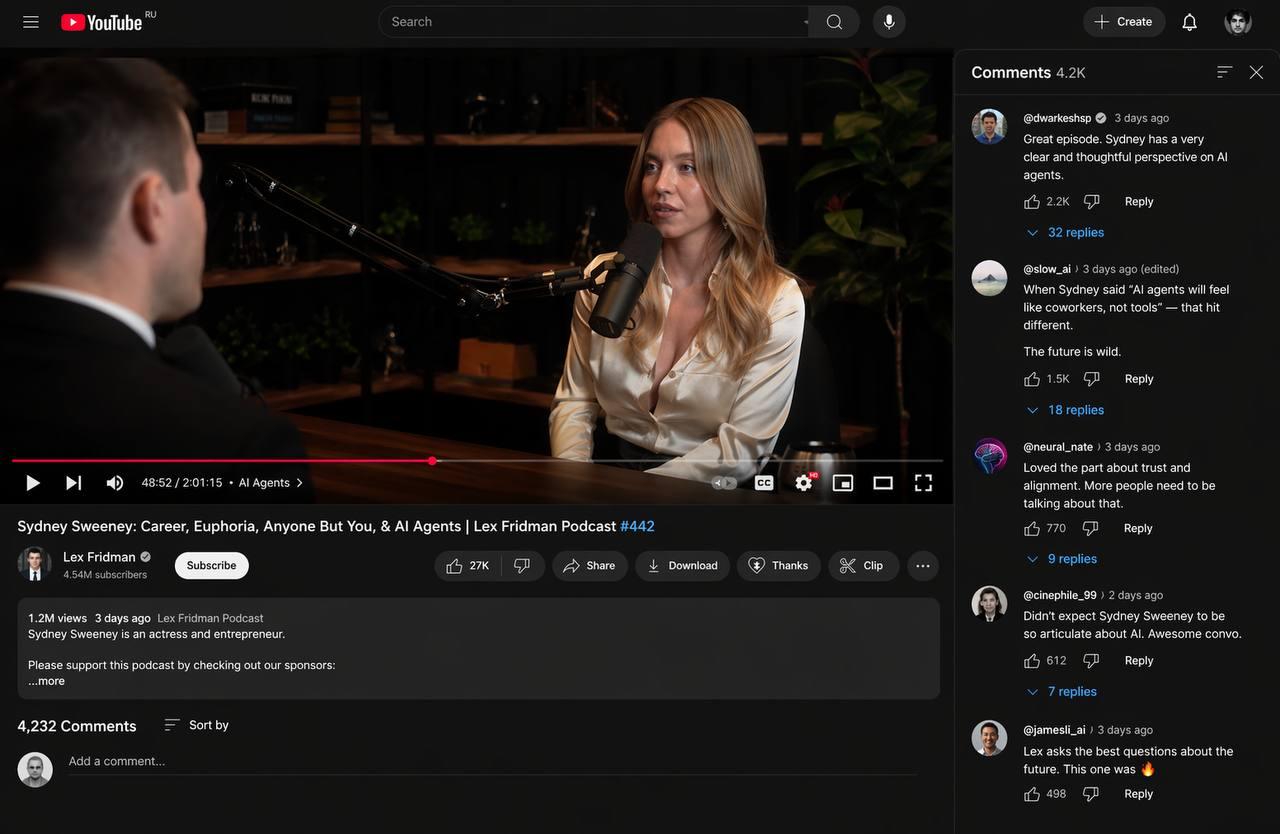Enter fullscreen mode
The image size is (1280, 834).
point(924,483)
